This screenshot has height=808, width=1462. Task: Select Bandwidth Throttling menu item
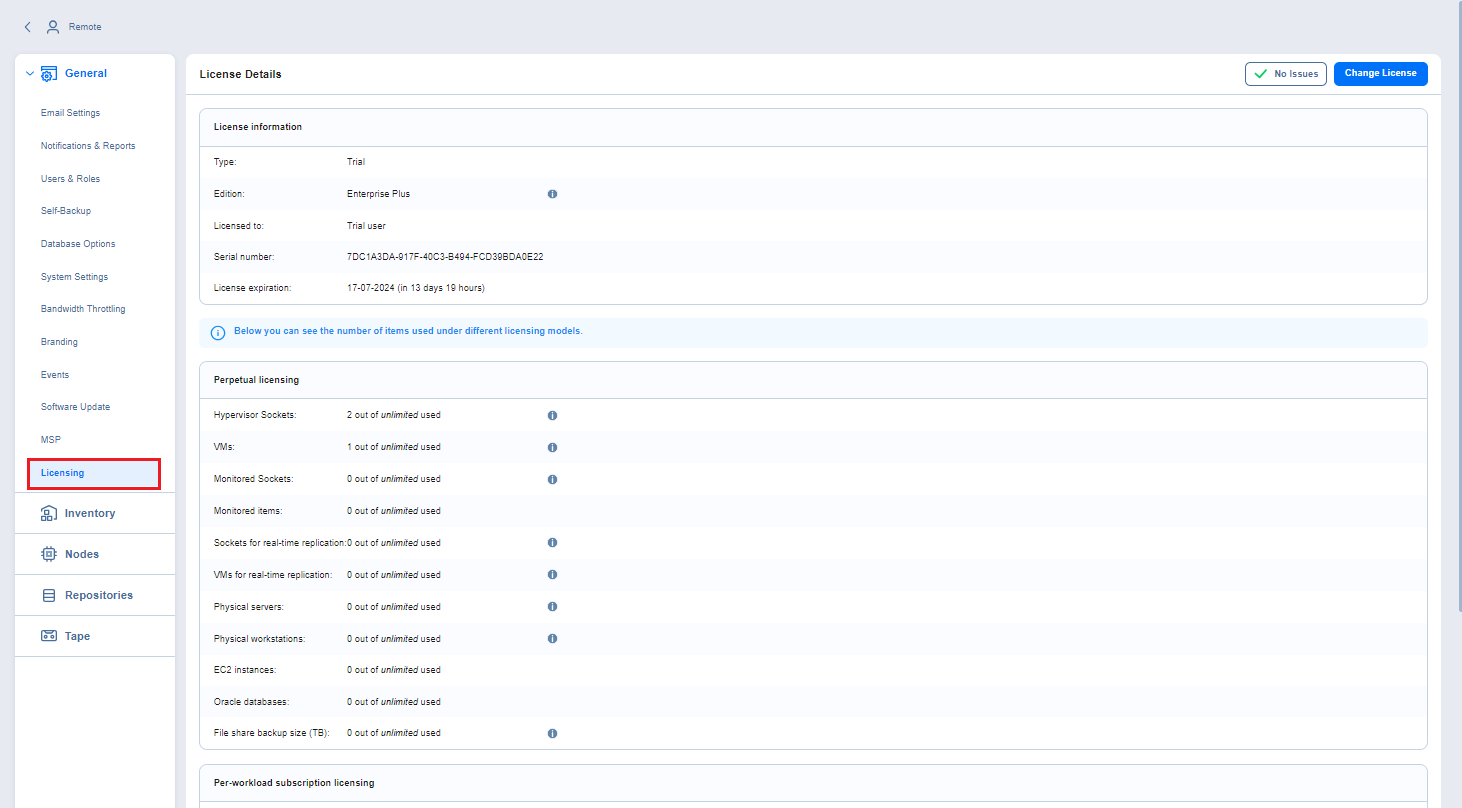83,309
